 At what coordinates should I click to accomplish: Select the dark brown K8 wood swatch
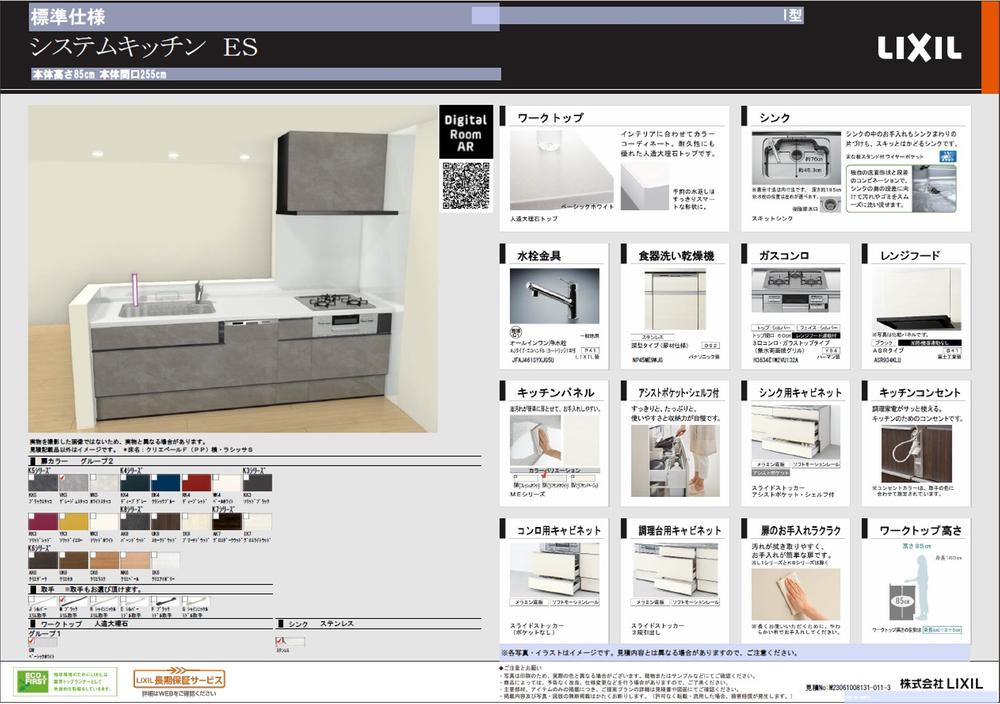click(165, 522)
